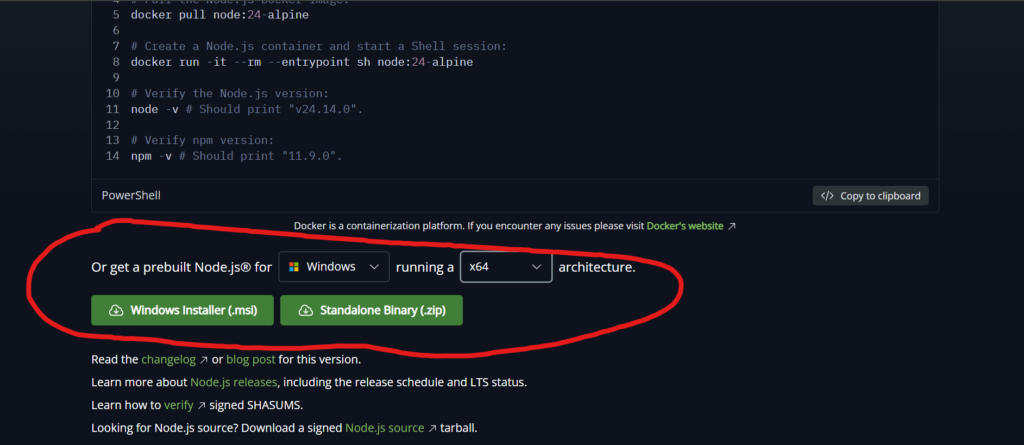Open the changelog link

tap(167, 359)
